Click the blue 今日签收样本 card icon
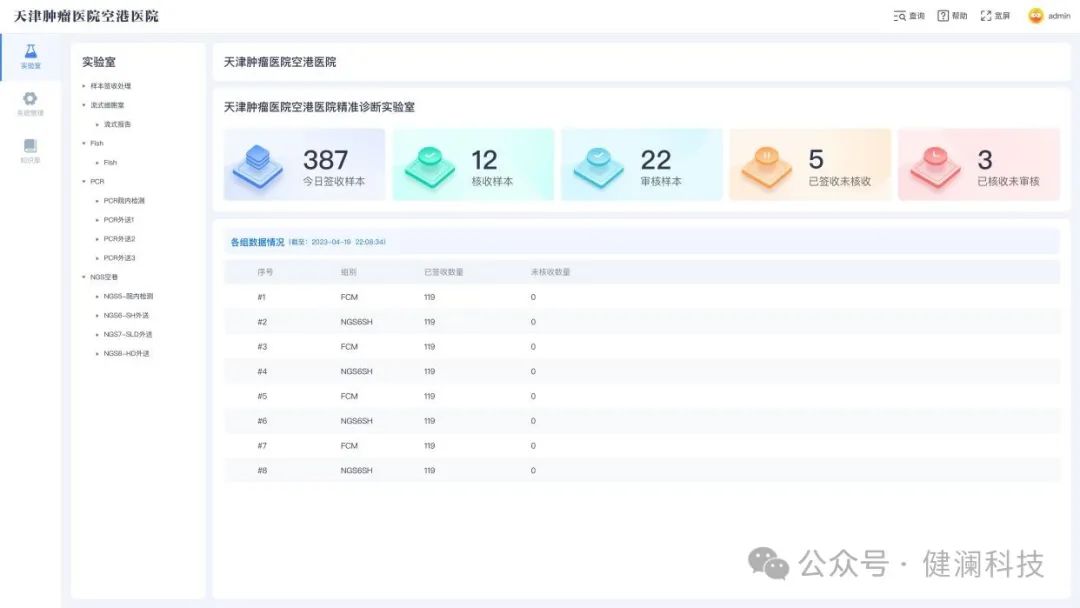1080x608 pixels. coord(258,167)
